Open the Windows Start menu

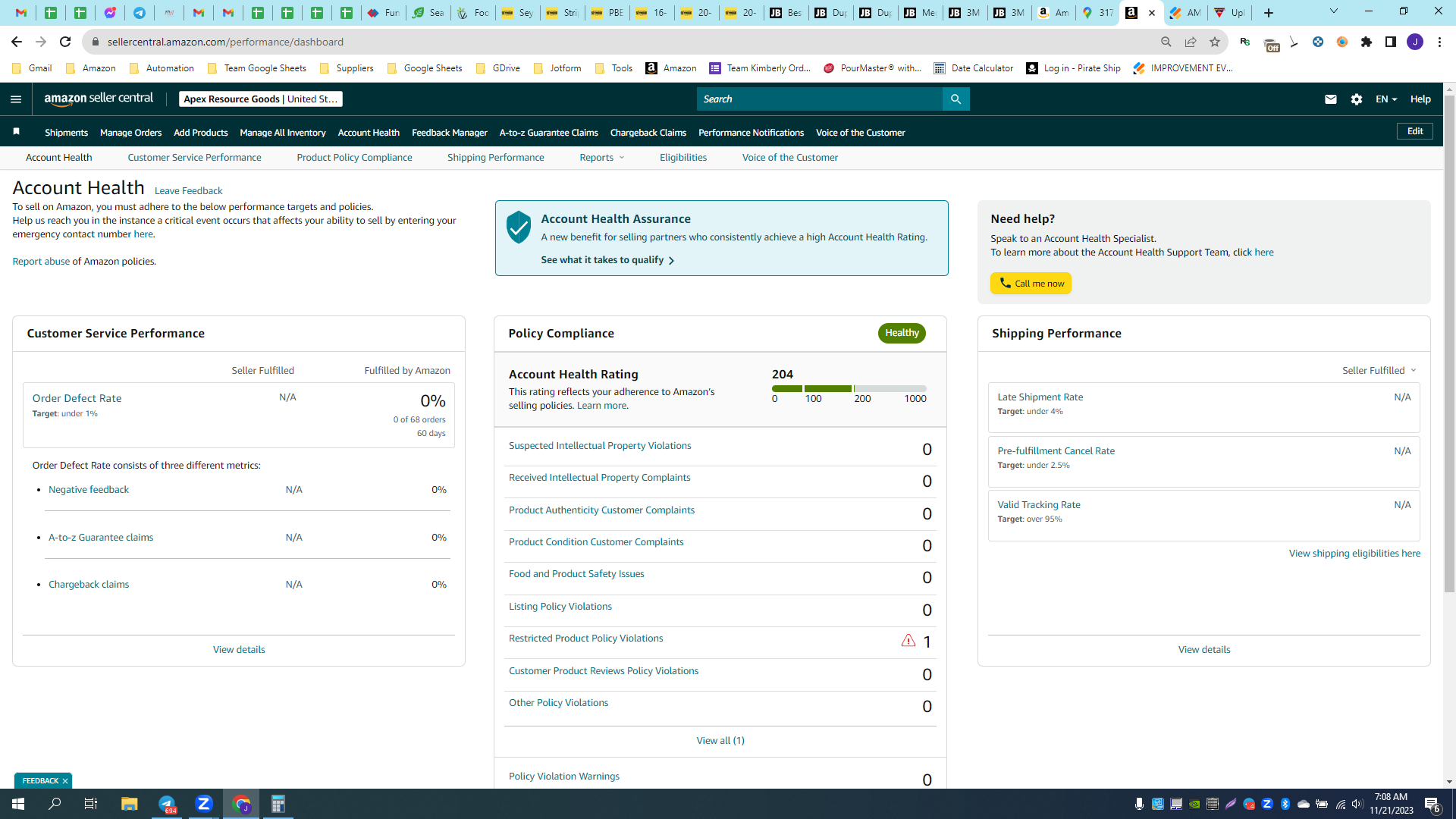[x=18, y=804]
